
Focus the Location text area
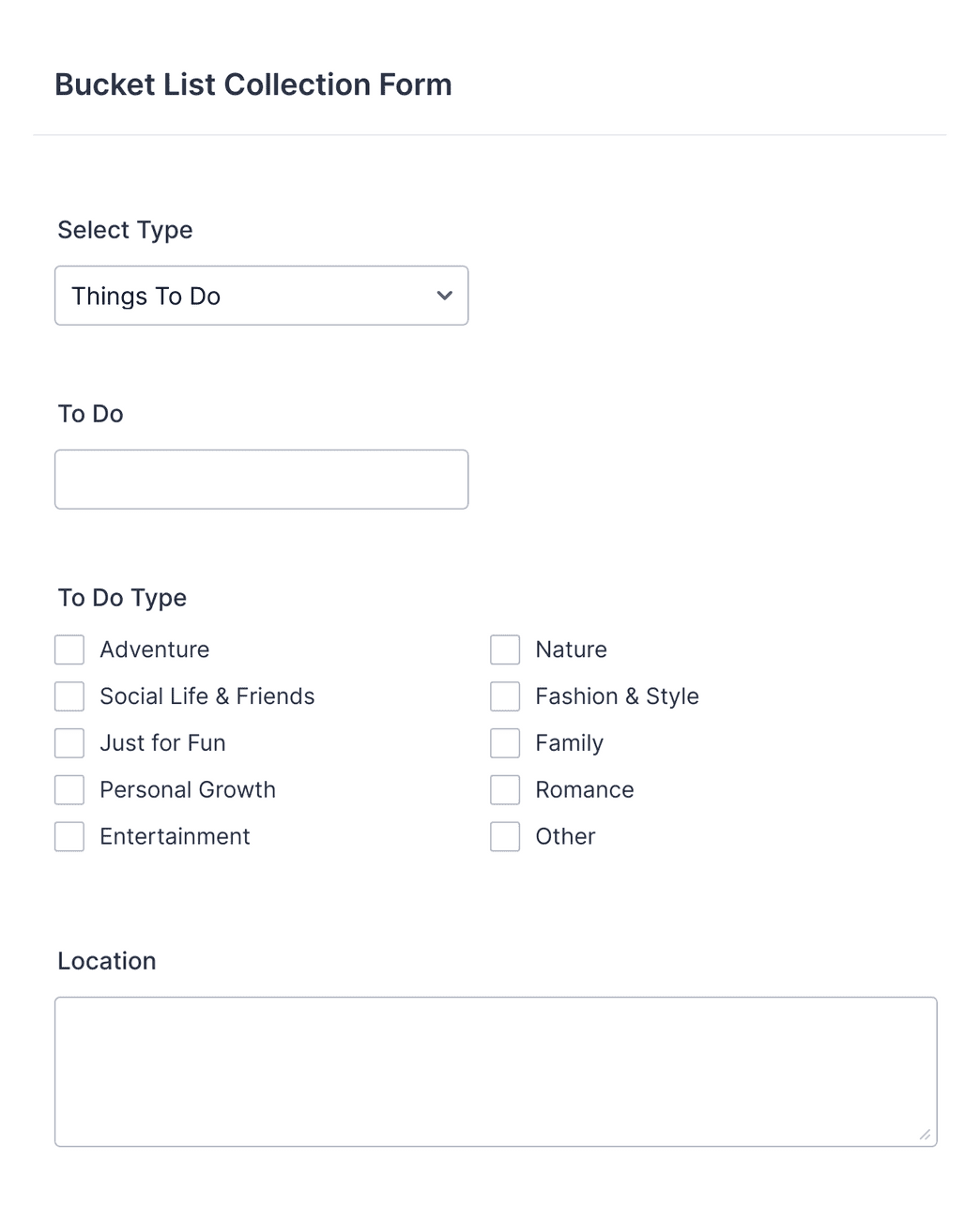coord(496,1070)
